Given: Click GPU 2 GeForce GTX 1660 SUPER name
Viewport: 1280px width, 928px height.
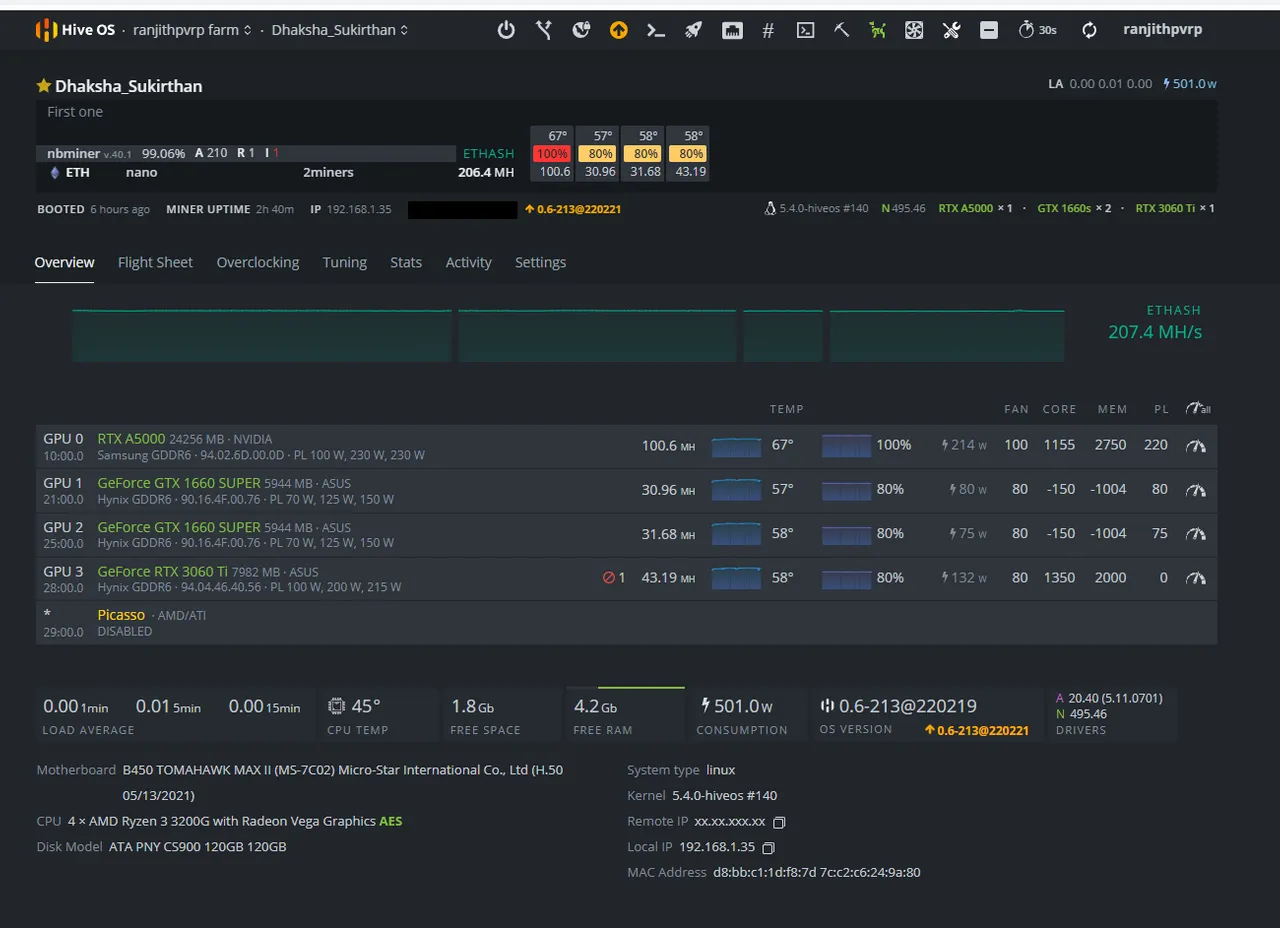Looking at the screenshot, I should click(179, 527).
